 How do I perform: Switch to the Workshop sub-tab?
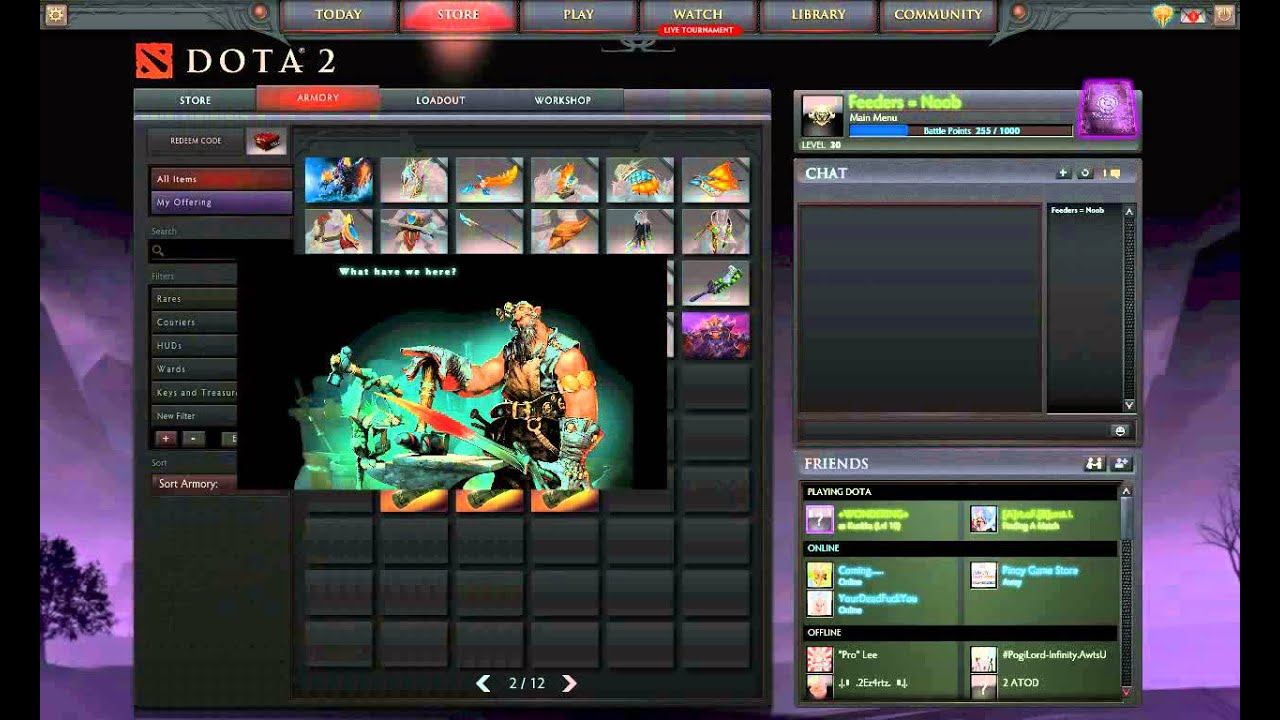[x=563, y=100]
